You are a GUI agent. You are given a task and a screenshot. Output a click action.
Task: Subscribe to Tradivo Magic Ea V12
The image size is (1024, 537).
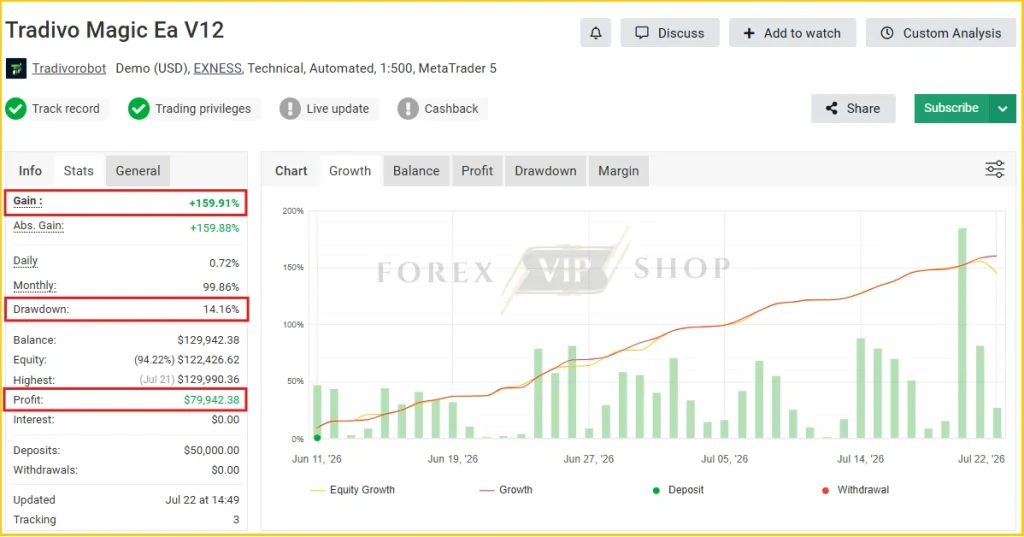pyautogui.click(x=952, y=108)
